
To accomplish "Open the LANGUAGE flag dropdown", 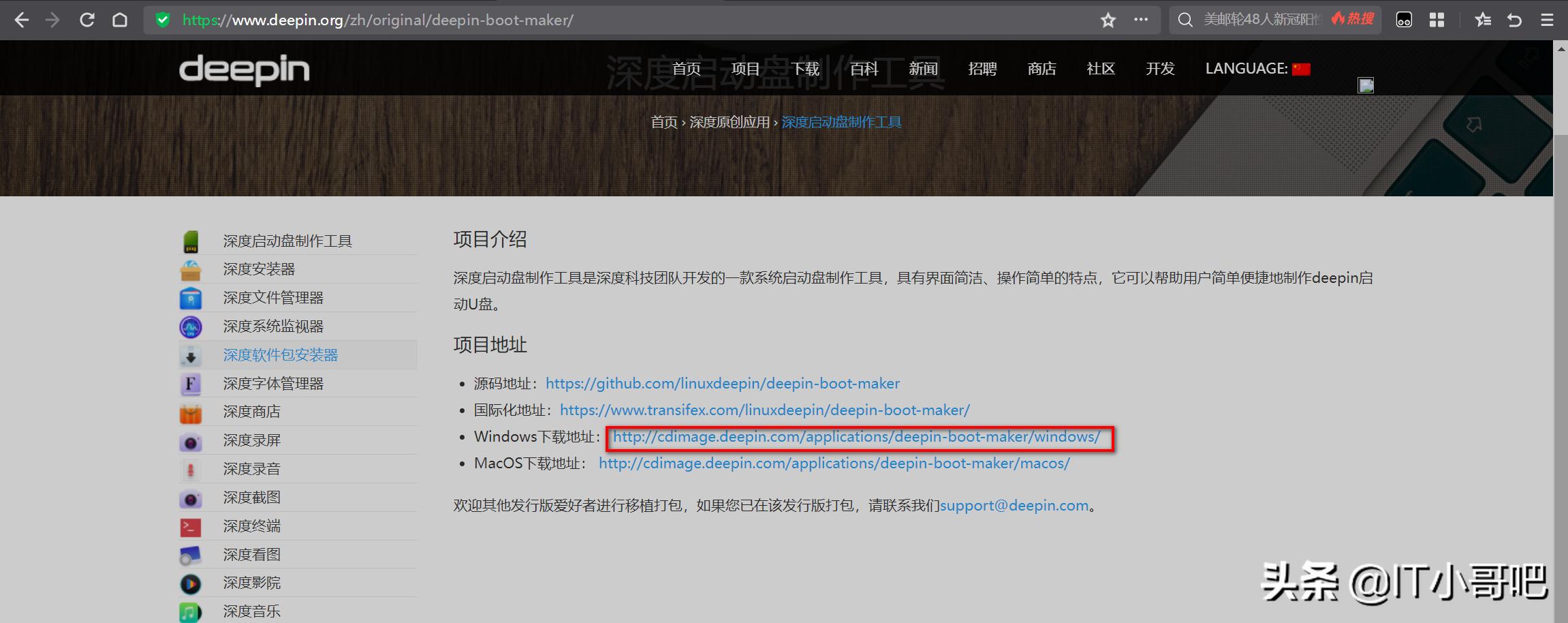I will point(1303,68).
